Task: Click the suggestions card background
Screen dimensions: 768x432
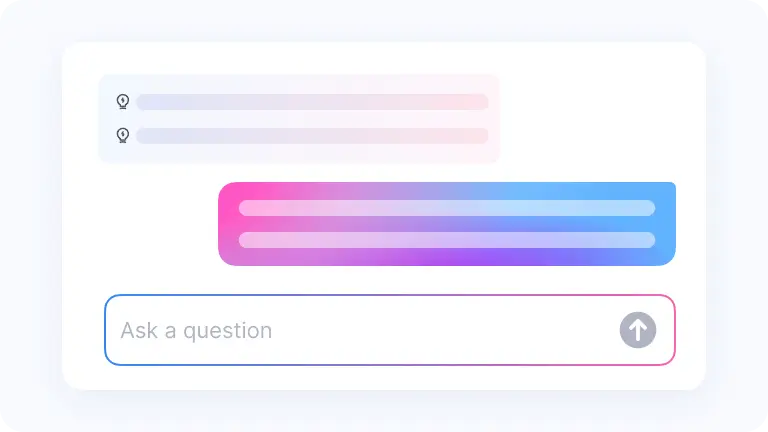Action: pyautogui.click(x=299, y=118)
